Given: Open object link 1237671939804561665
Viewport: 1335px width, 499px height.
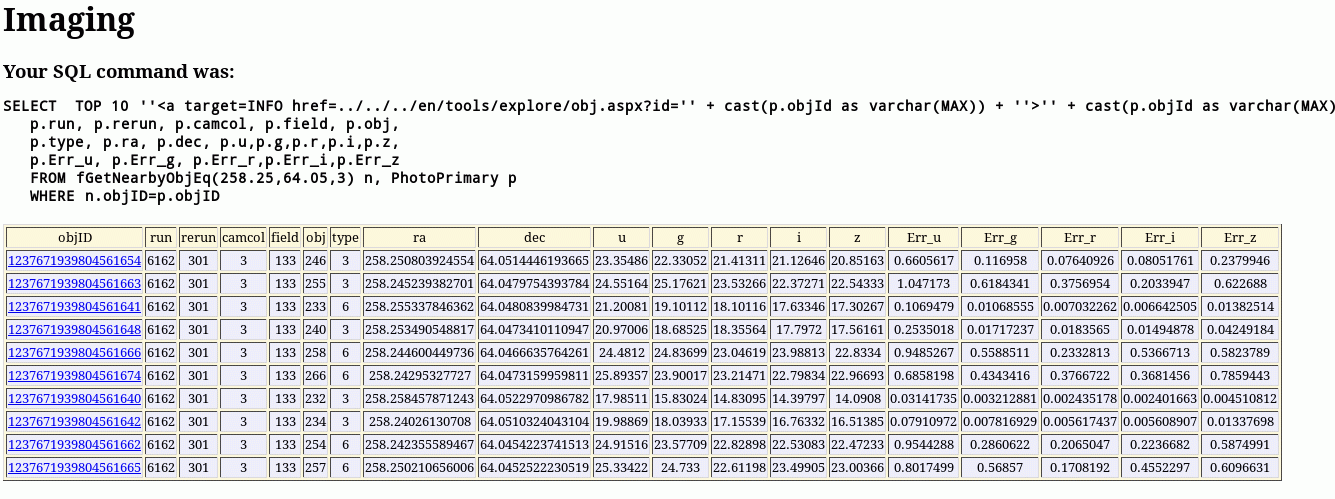Looking at the screenshot, I should (75, 467).
